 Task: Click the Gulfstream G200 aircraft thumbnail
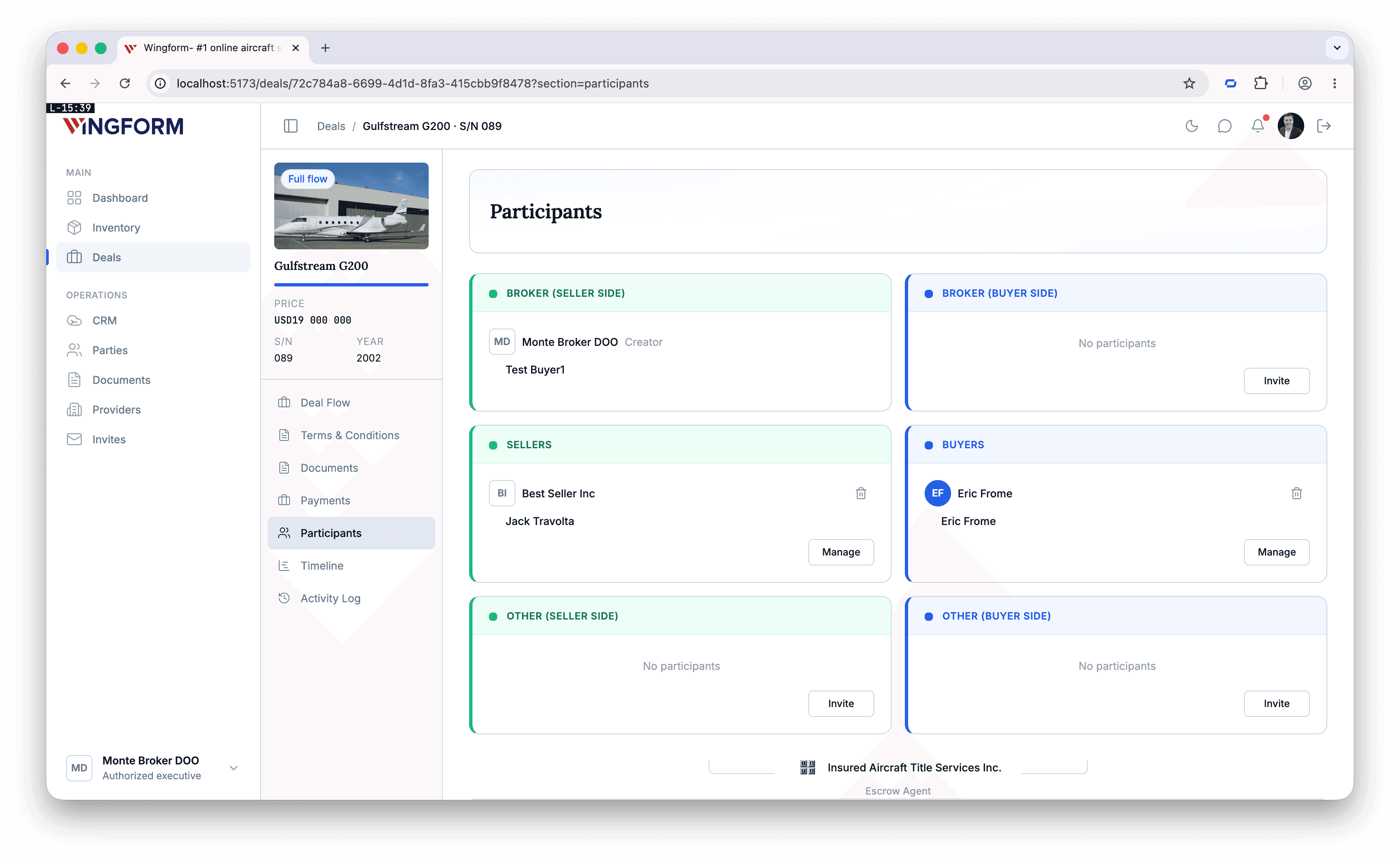351,206
